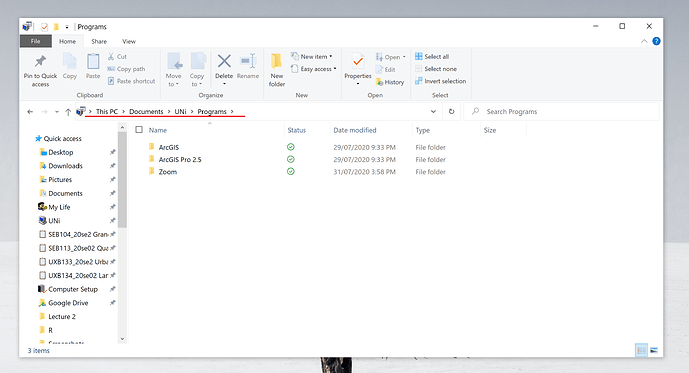Sort by Type column header
This screenshot has height=373, width=689.
tap(423, 130)
